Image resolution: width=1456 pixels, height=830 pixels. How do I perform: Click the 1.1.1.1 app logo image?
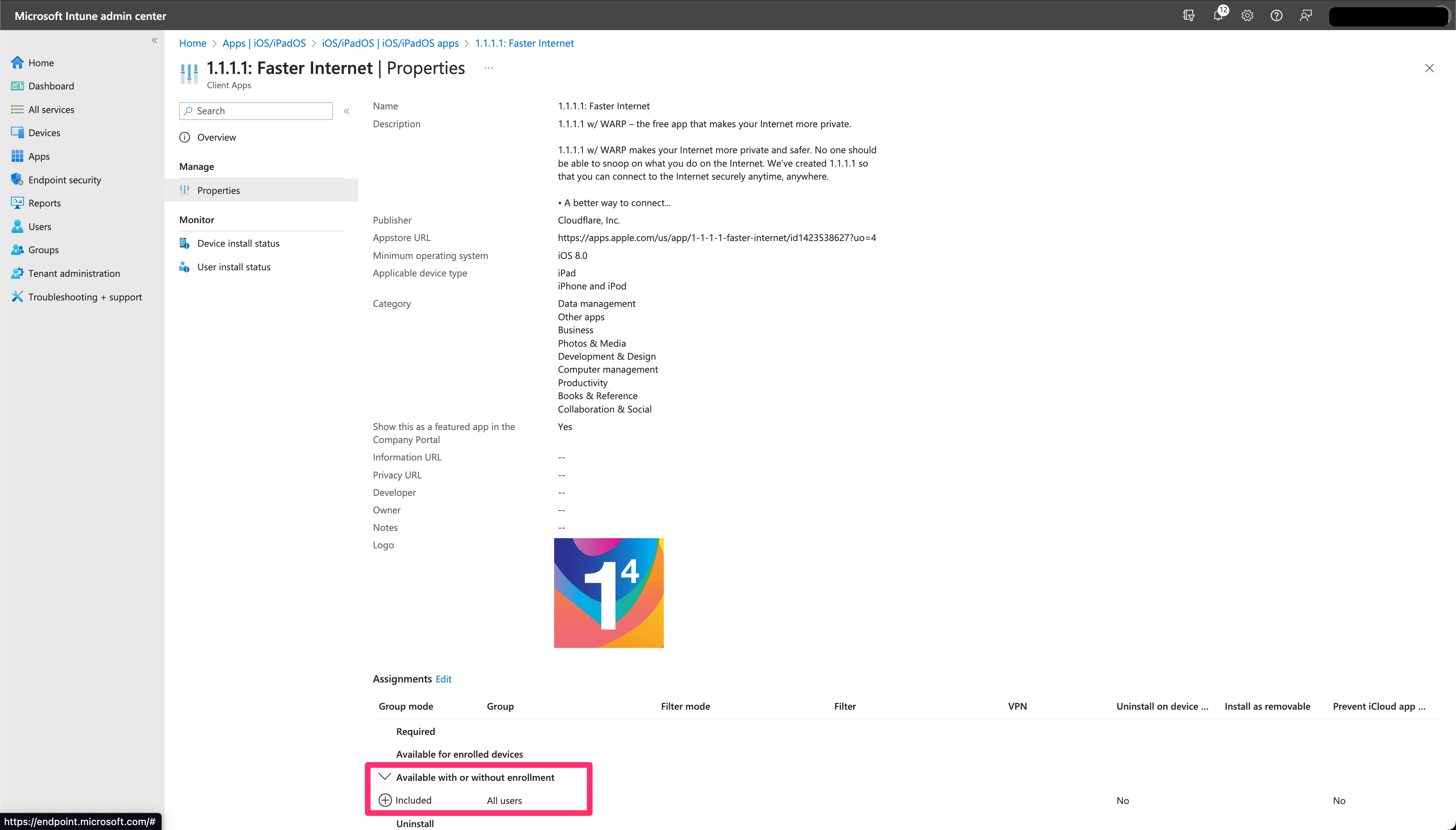point(609,593)
